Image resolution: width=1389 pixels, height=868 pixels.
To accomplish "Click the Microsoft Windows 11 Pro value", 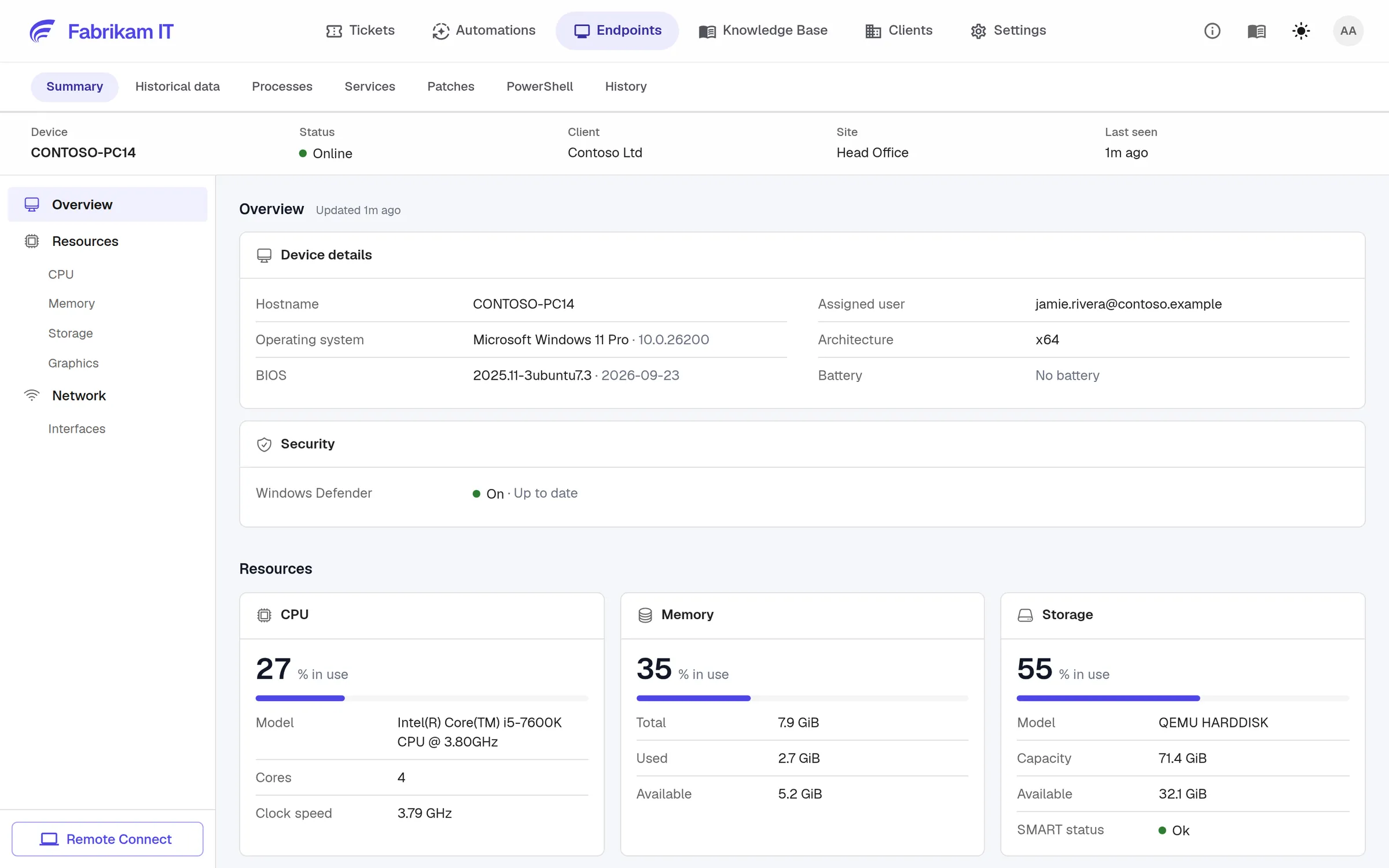I will click(550, 340).
